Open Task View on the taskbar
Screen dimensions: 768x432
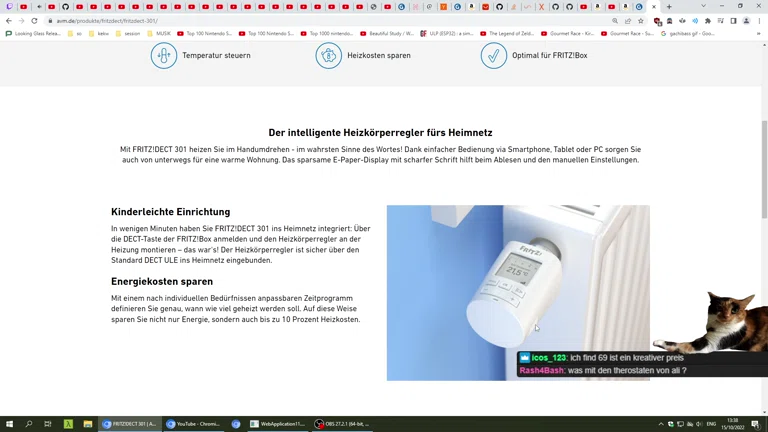click(48, 424)
